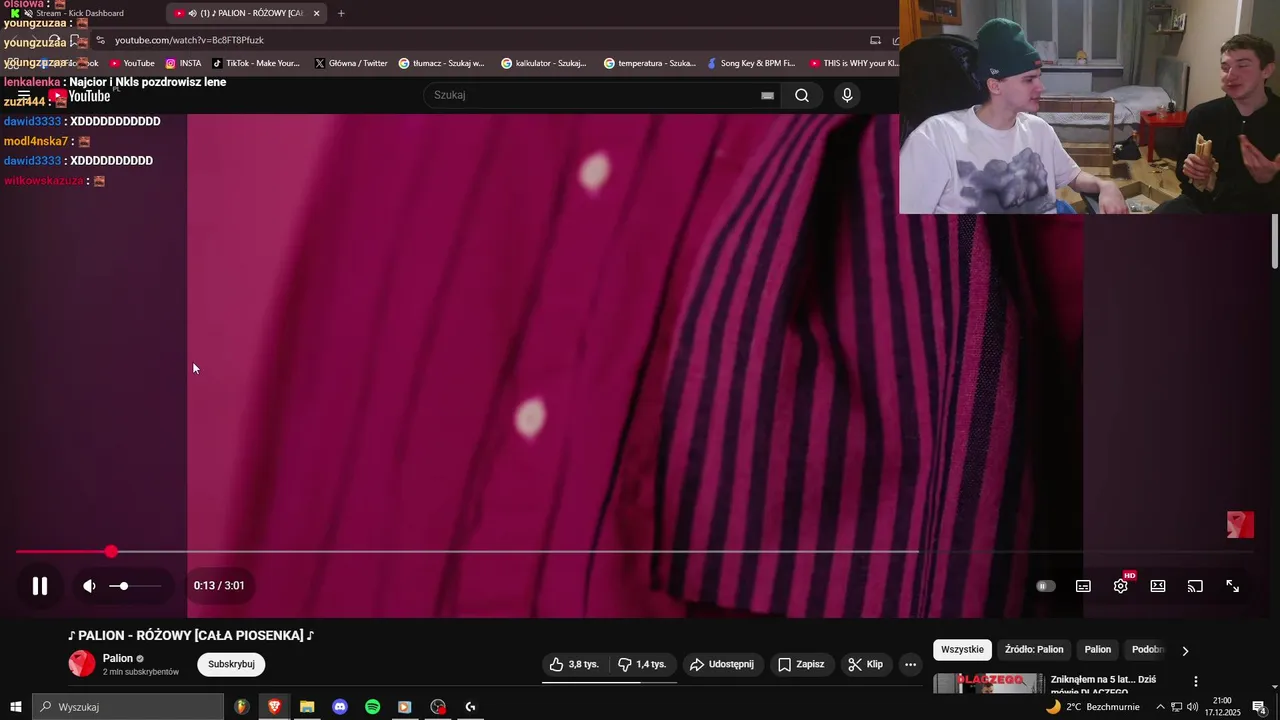
Task: Cast the video to a TV
Action: tap(1195, 586)
